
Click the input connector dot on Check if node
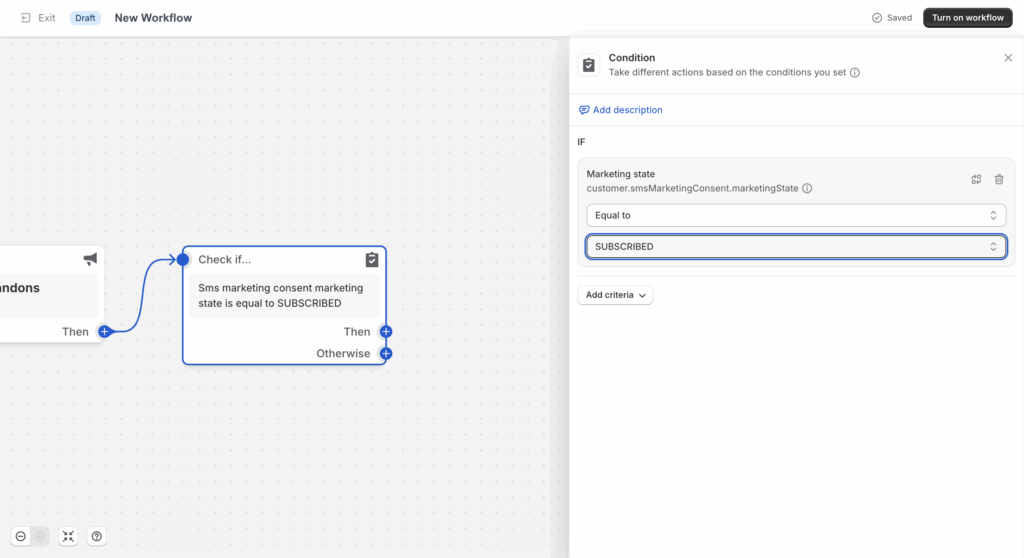click(183, 259)
